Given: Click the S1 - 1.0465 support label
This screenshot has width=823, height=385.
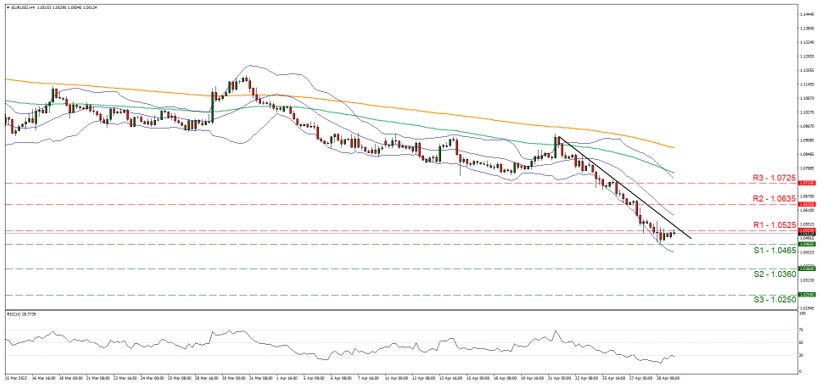Looking at the screenshot, I should pyautogui.click(x=774, y=251).
